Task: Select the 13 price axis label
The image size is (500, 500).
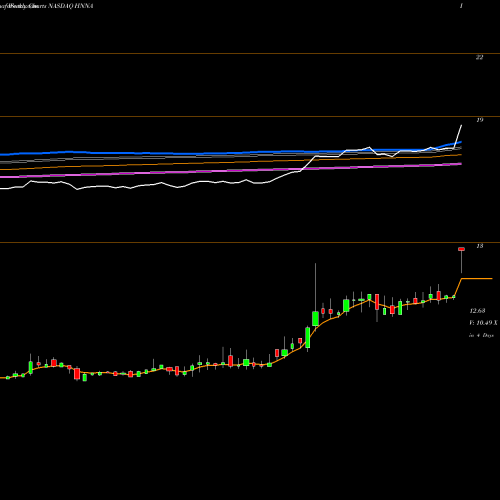Action: (x=479, y=246)
